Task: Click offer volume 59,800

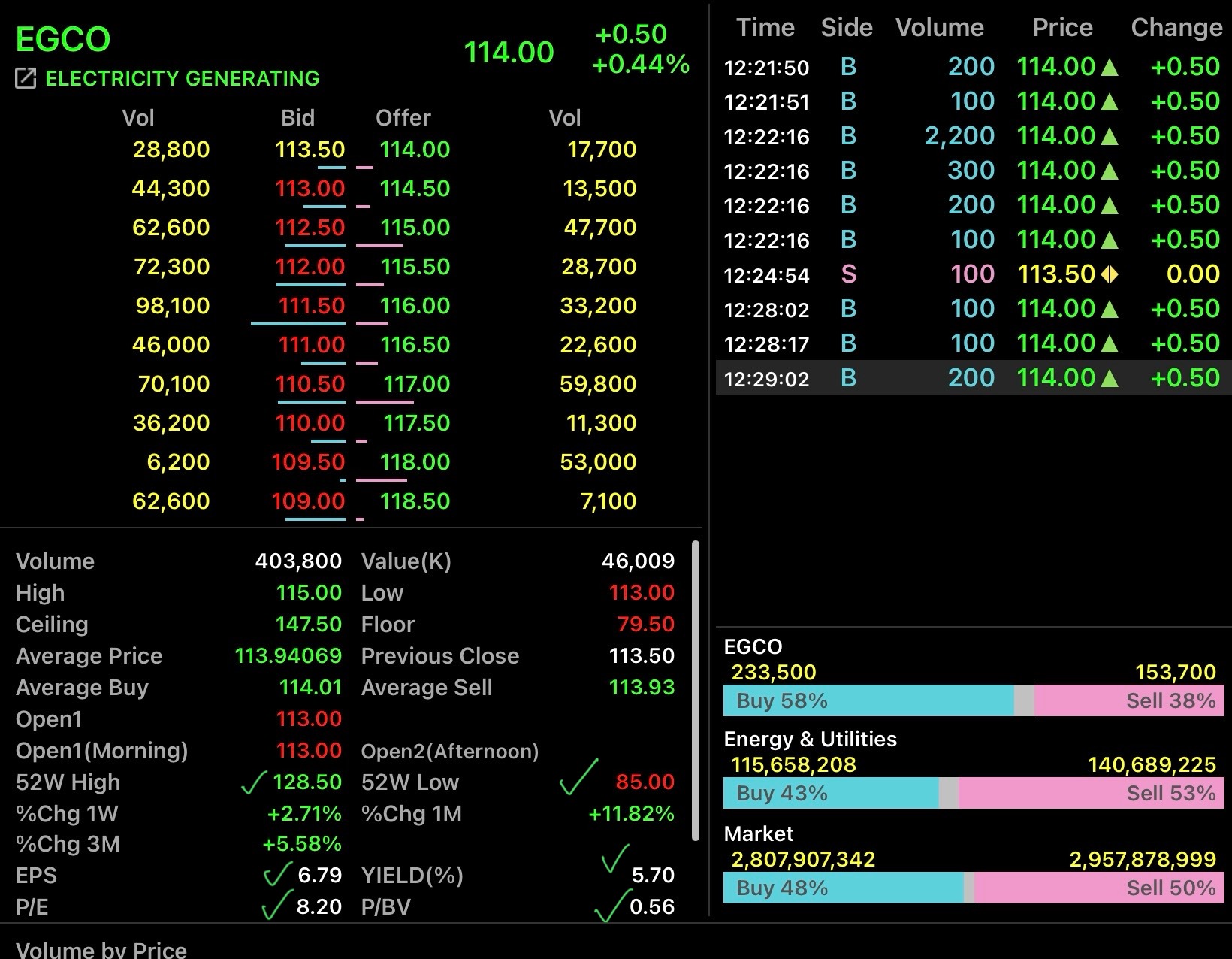Action: pyautogui.click(x=598, y=384)
